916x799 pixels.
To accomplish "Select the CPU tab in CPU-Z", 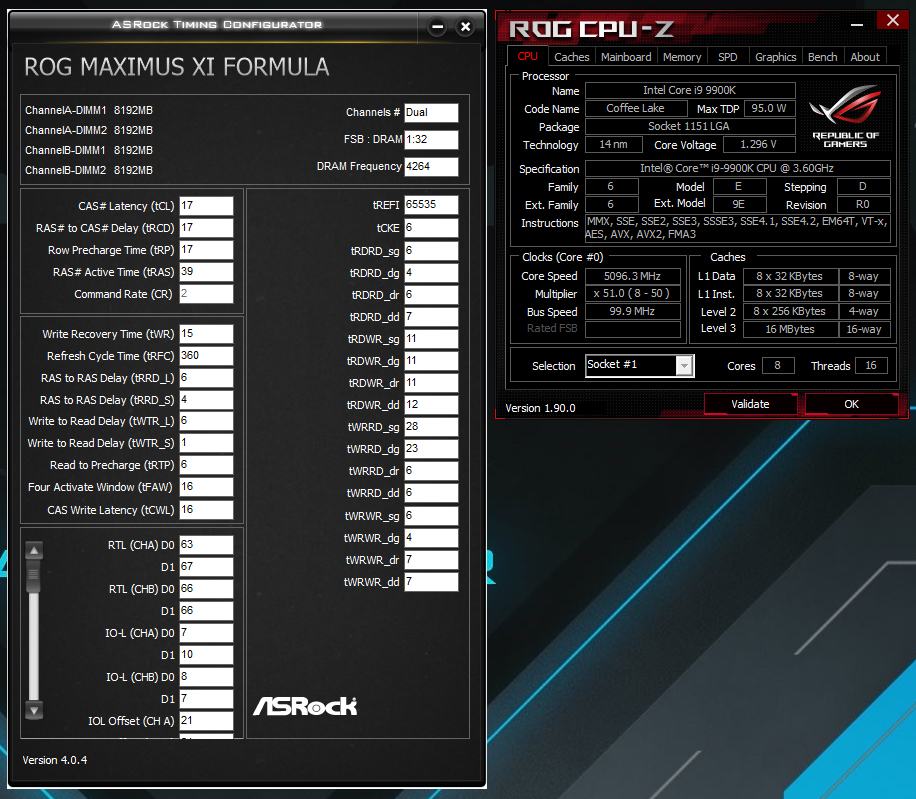I will (x=528, y=56).
